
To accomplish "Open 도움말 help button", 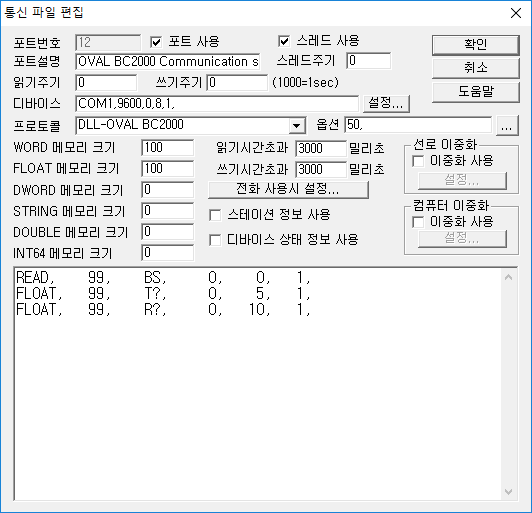I will (x=476, y=92).
